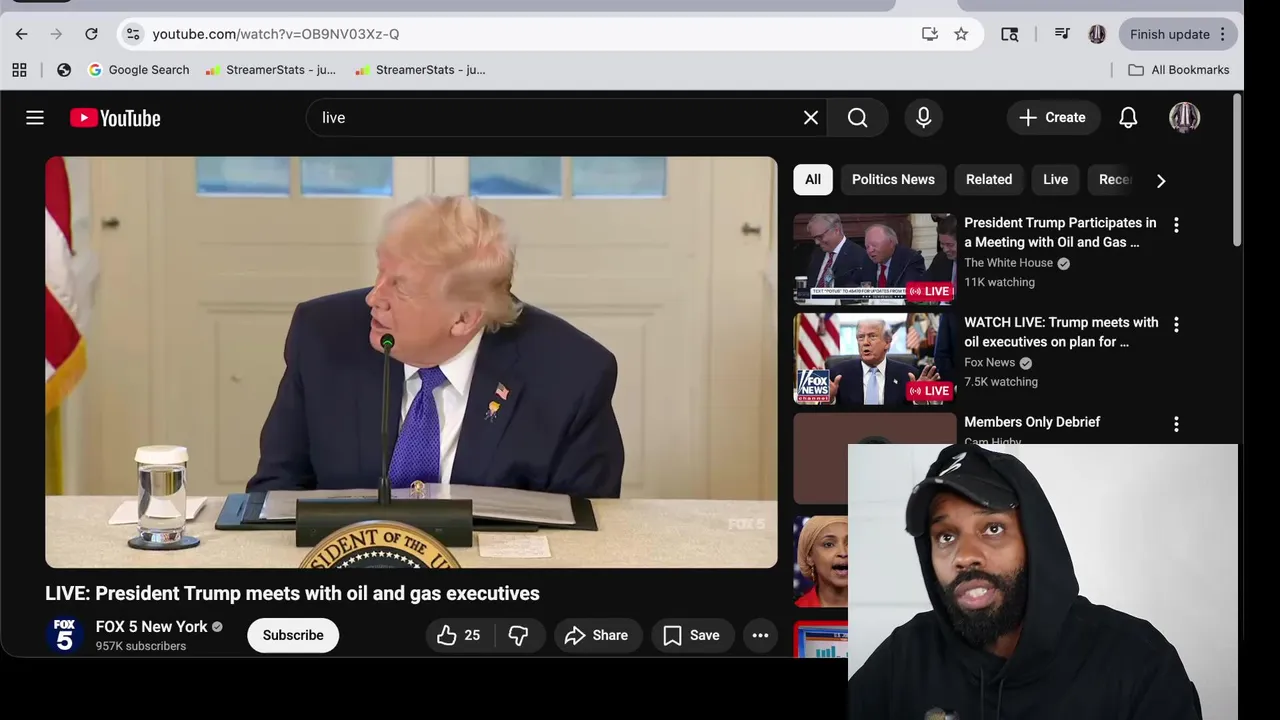Click '7.5K watching' text
The width and height of the screenshot is (1280, 720).
pyautogui.click(x=1001, y=382)
